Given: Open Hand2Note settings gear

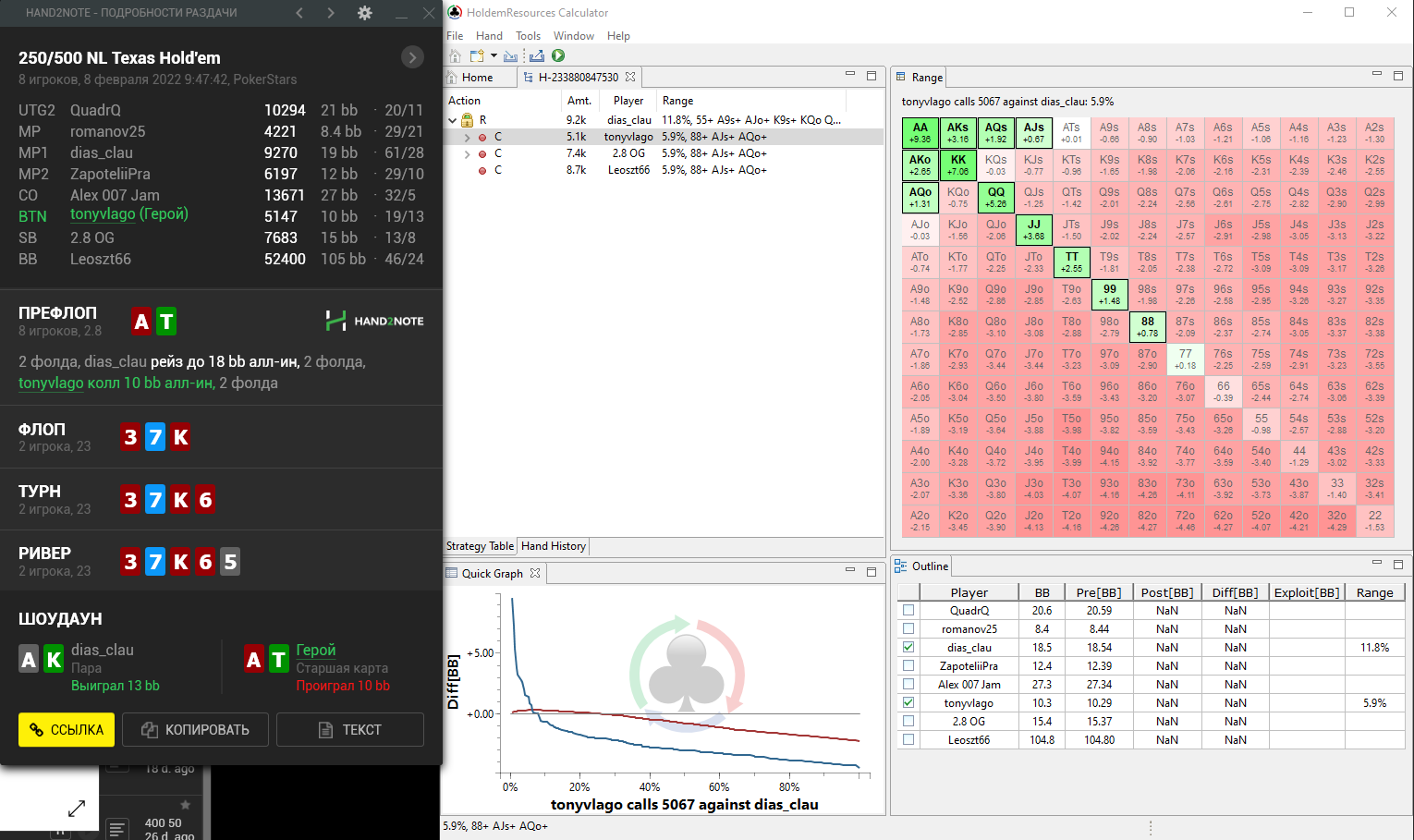Looking at the screenshot, I should 365,13.
